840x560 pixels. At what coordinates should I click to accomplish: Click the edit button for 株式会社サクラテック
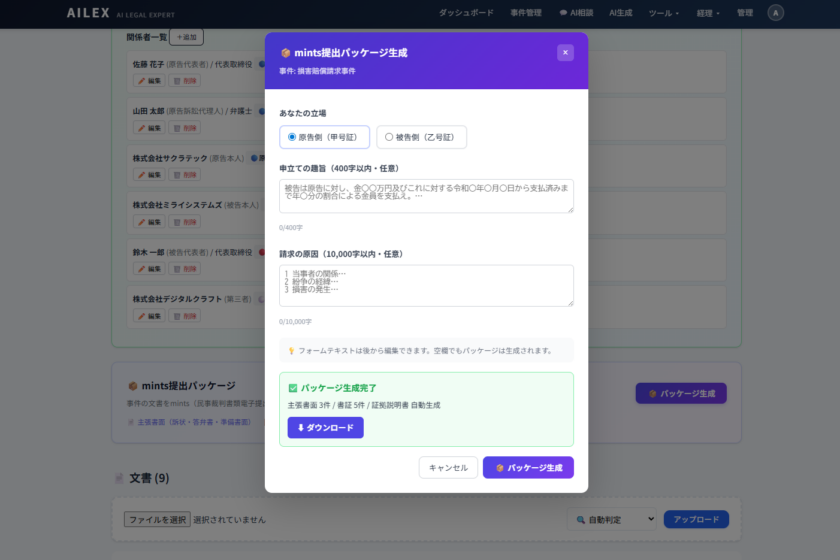click(149, 175)
